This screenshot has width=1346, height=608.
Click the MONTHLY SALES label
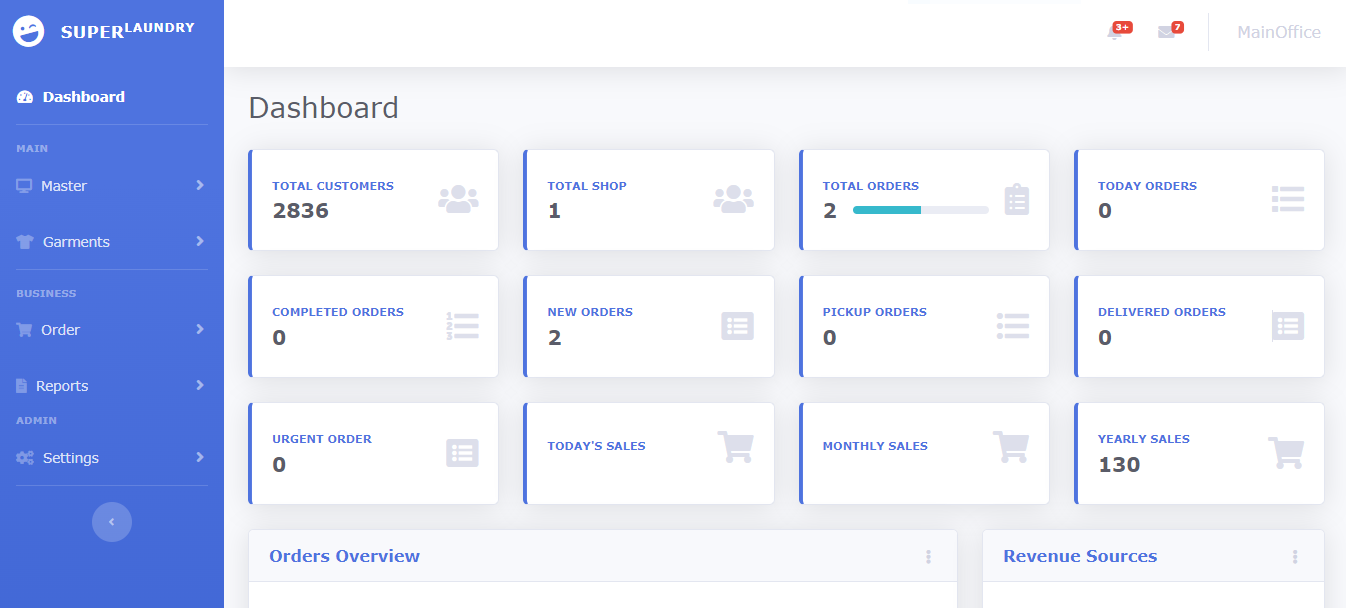[x=875, y=446]
